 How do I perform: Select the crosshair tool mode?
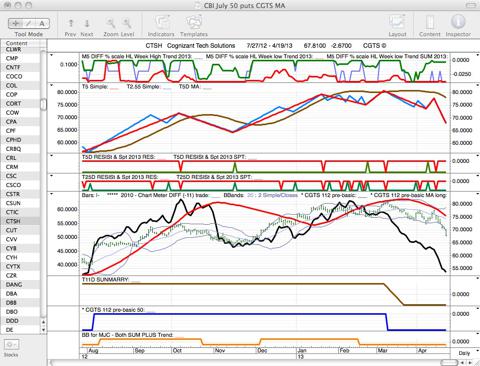pos(15,23)
